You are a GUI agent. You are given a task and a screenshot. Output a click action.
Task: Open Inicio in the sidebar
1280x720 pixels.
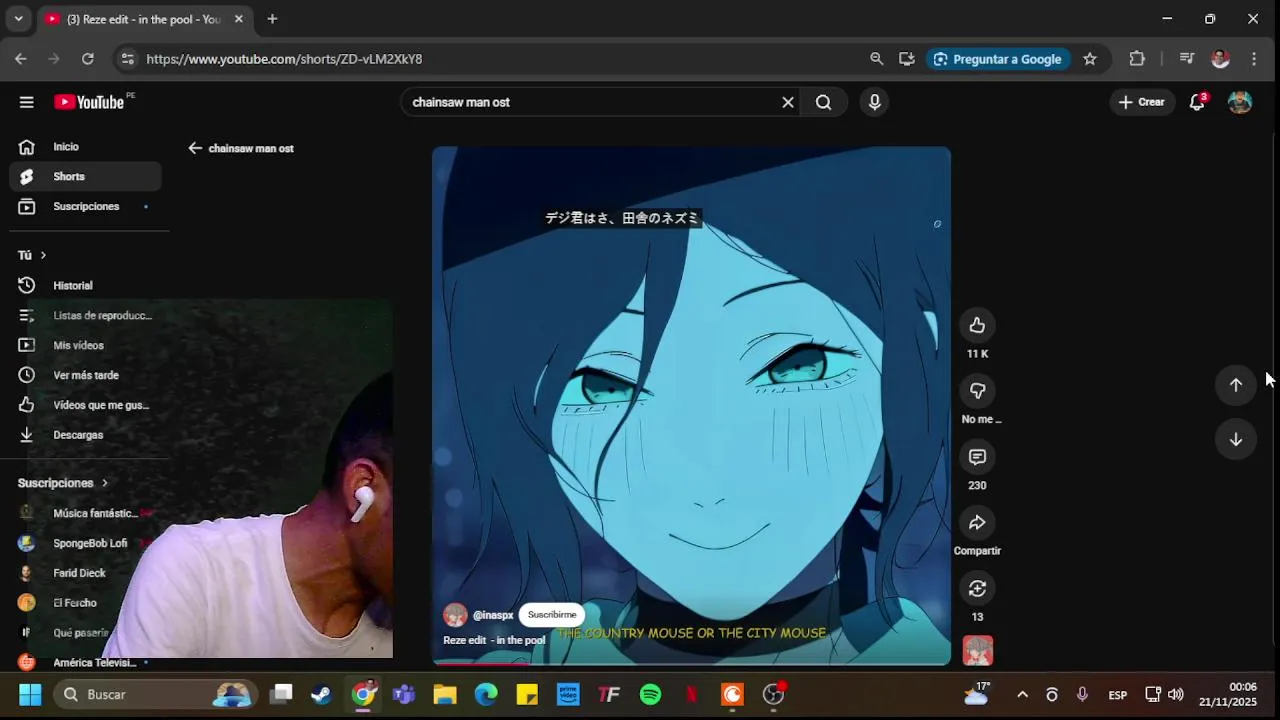tap(85, 147)
